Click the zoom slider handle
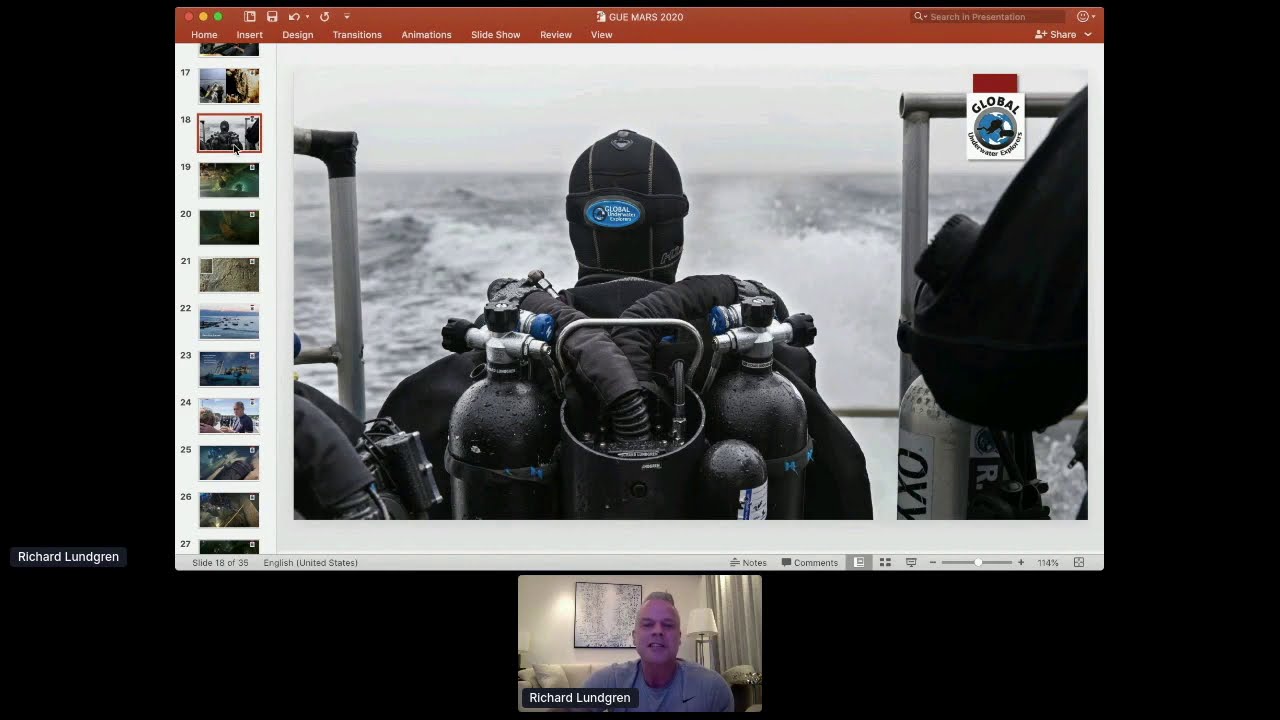 tap(978, 563)
